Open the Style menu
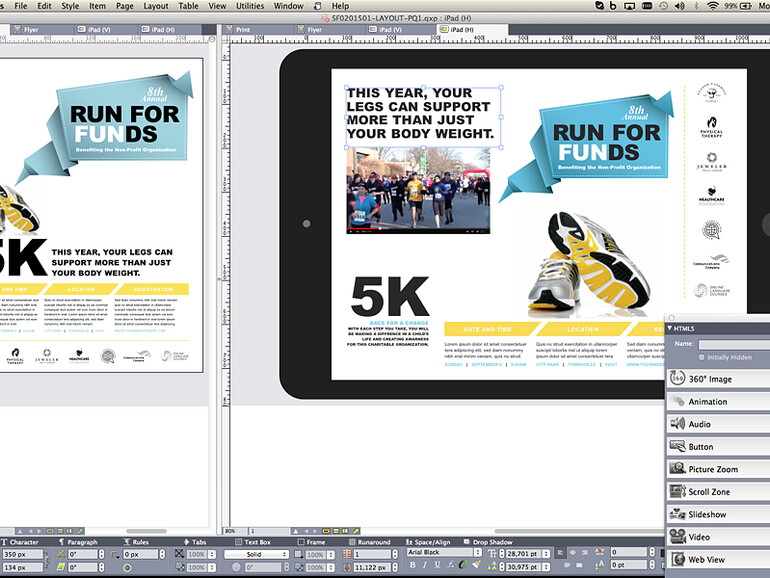This screenshot has width=770, height=578. point(70,6)
